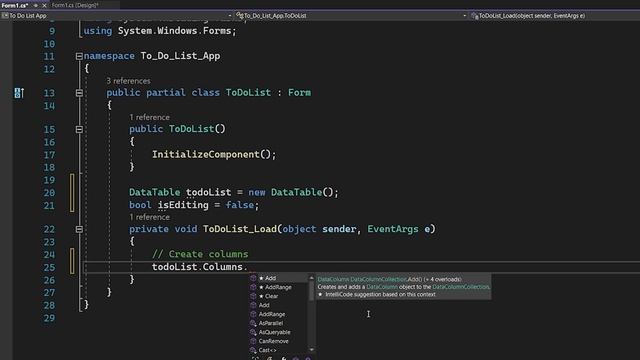Click the IntelliSense list scroll-up arrow
640x360 pixels.
[311, 278]
